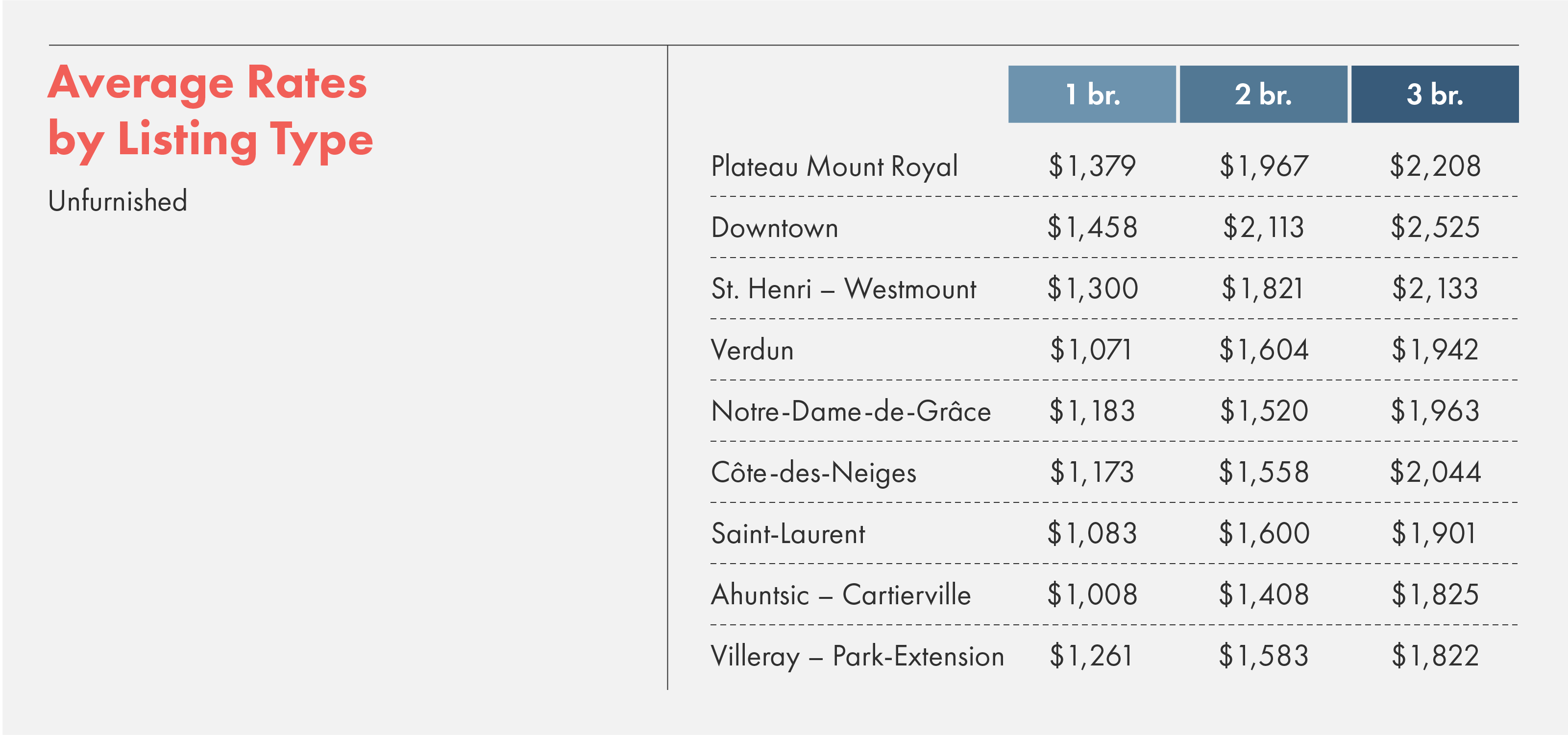The width and height of the screenshot is (1568, 735).
Task: Select the Downtown row label
Action: point(774,228)
